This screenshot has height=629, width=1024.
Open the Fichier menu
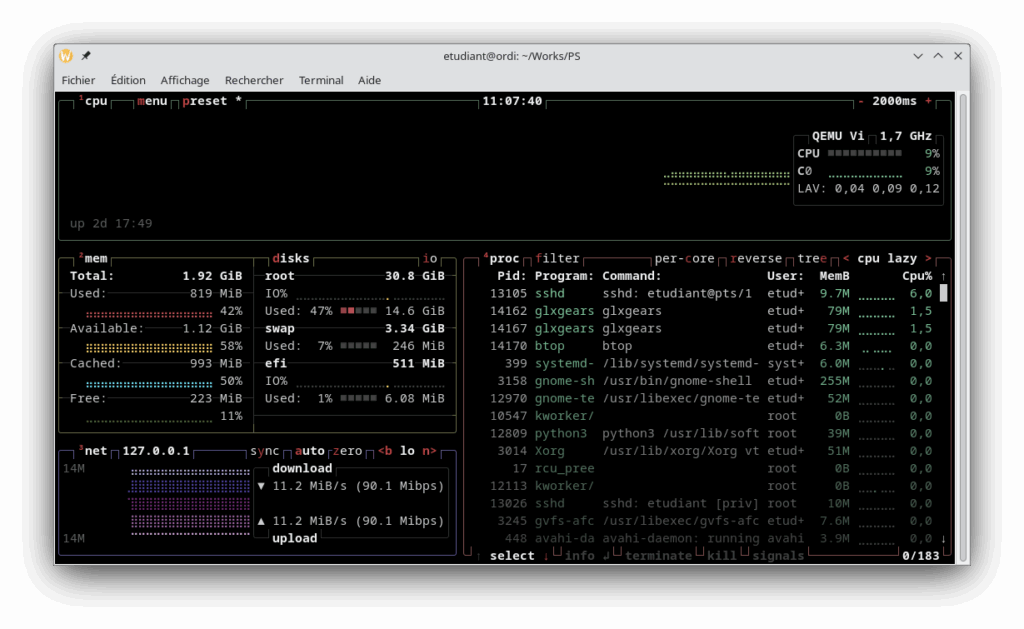78,80
